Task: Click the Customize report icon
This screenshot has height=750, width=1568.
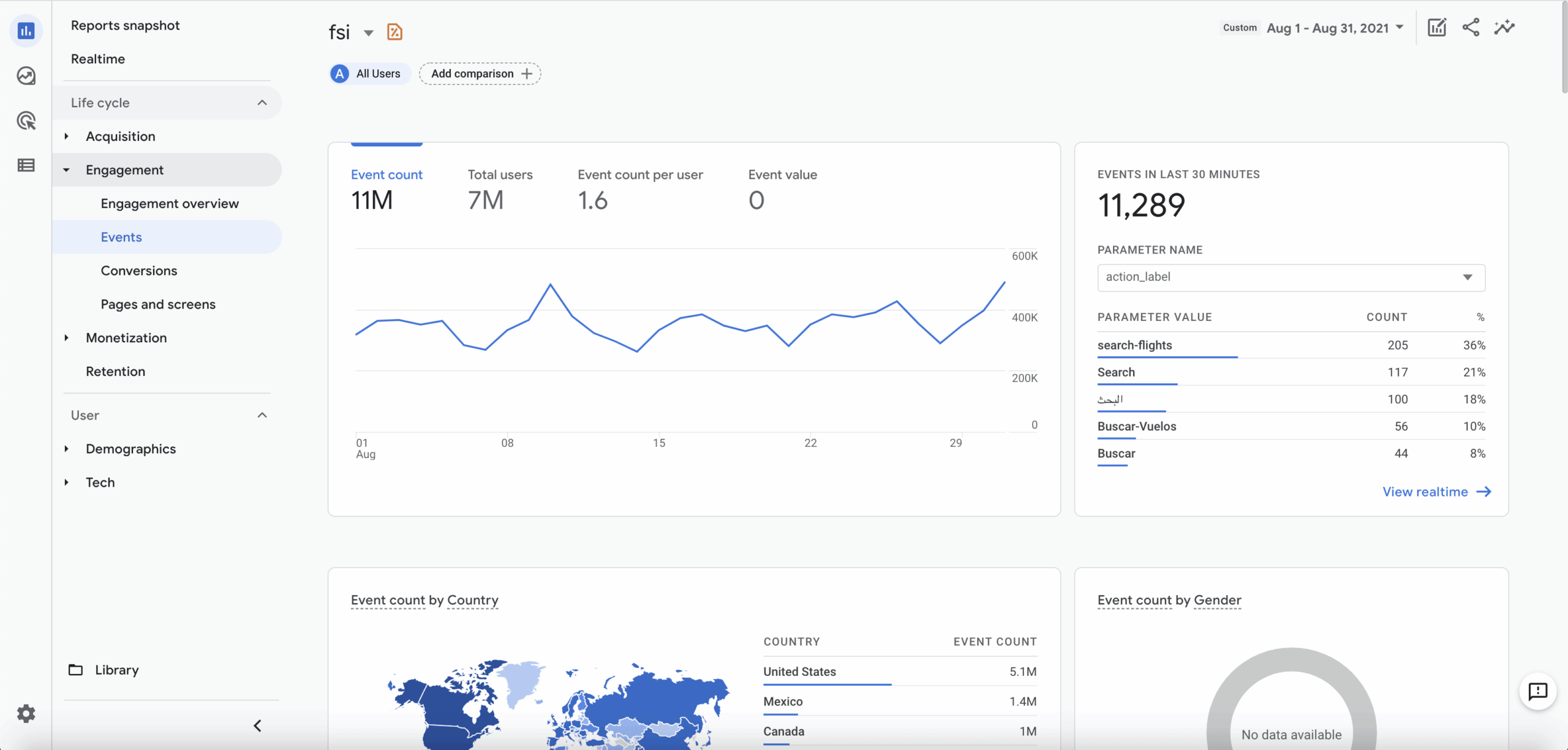Action: 1437,28
